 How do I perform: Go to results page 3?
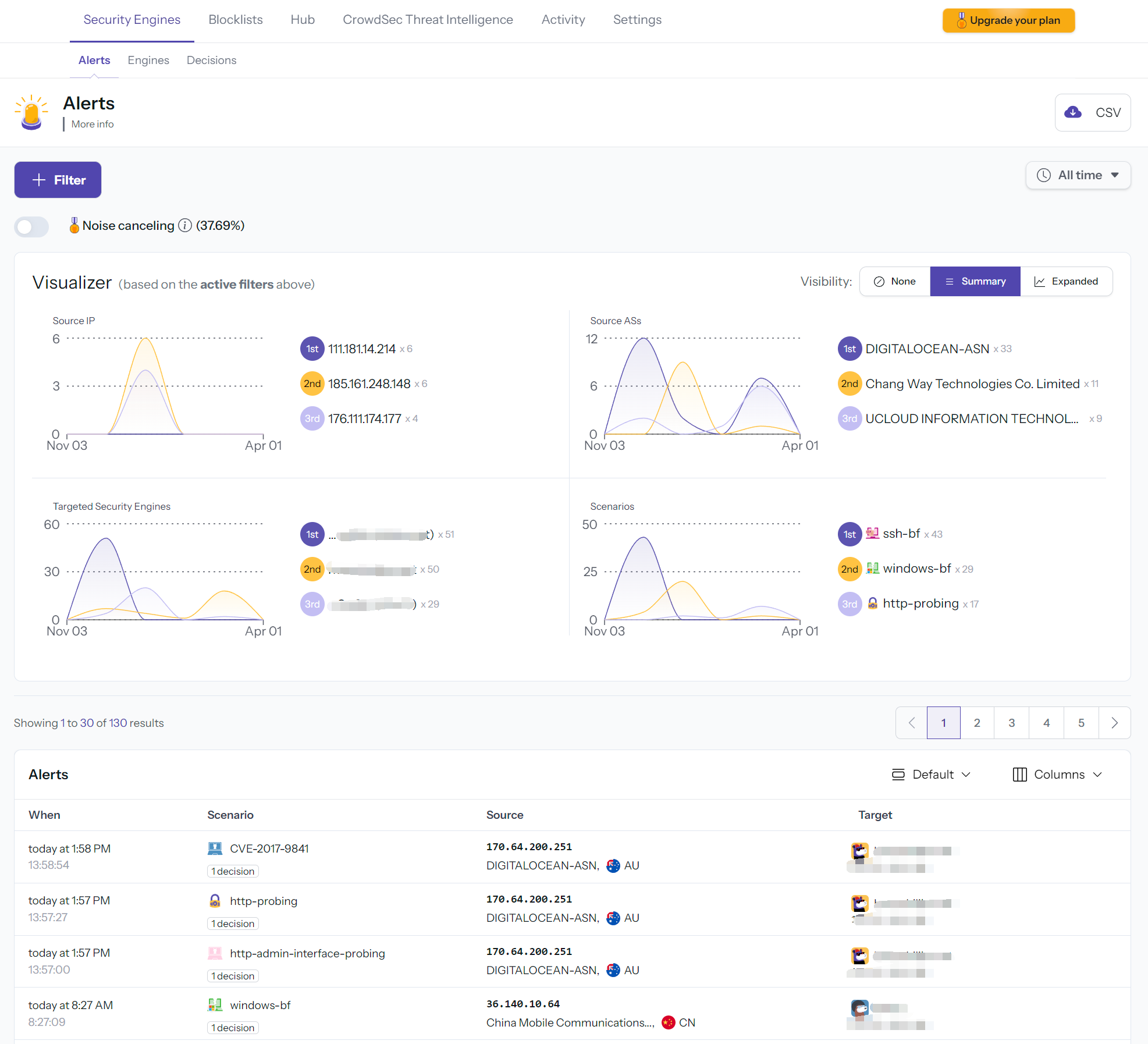point(1012,723)
